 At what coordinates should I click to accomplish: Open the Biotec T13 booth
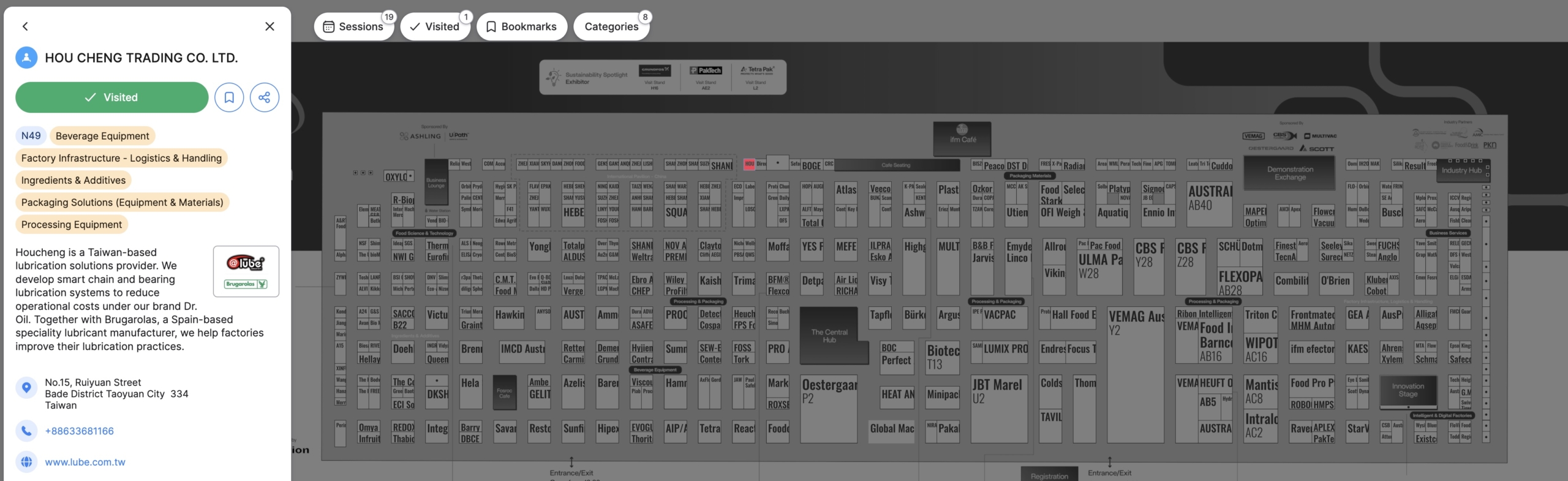943,358
